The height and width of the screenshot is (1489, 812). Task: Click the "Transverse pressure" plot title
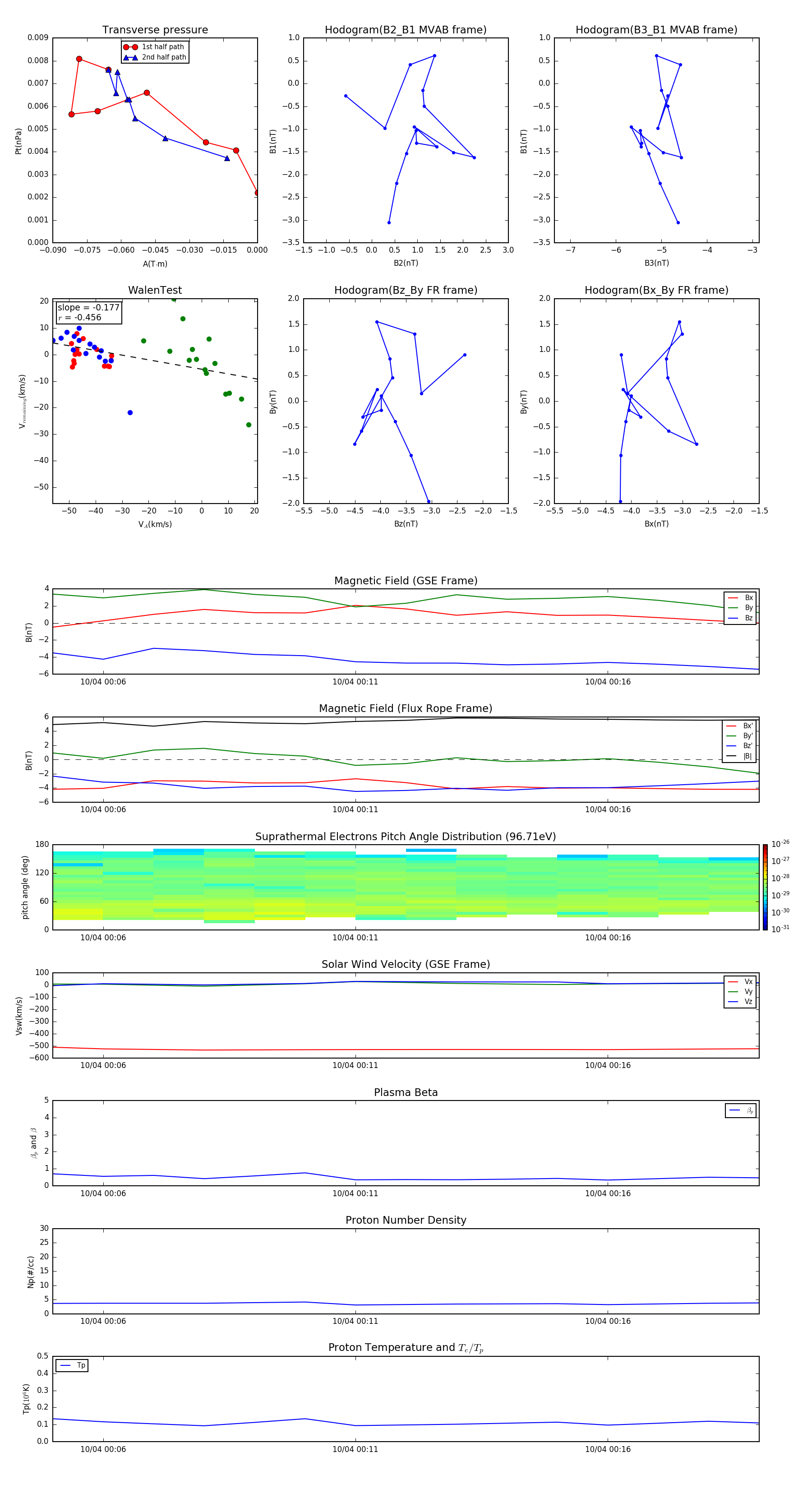(x=155, y=29)
